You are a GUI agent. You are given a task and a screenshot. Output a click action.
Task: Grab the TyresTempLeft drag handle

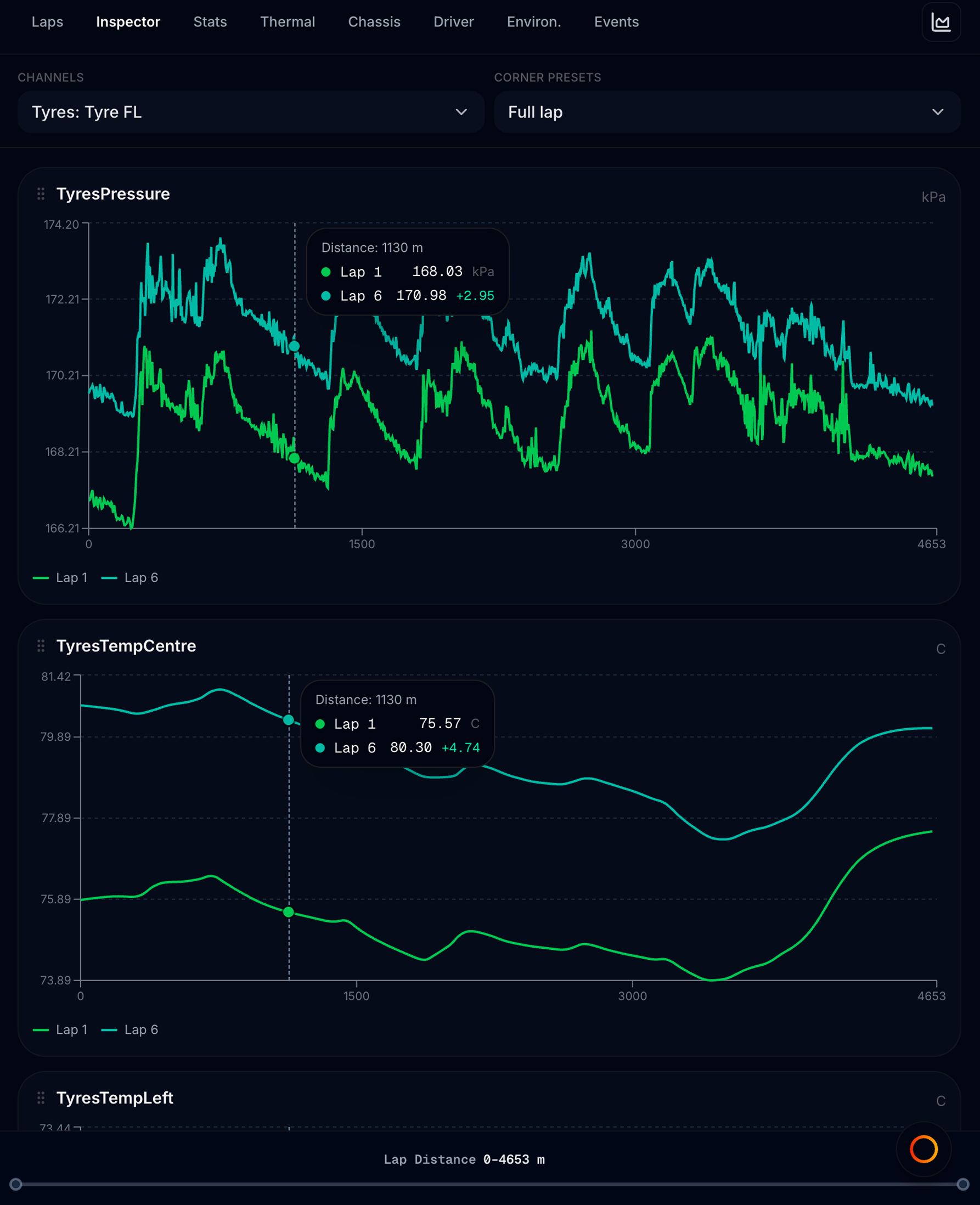coord(41,1098)
